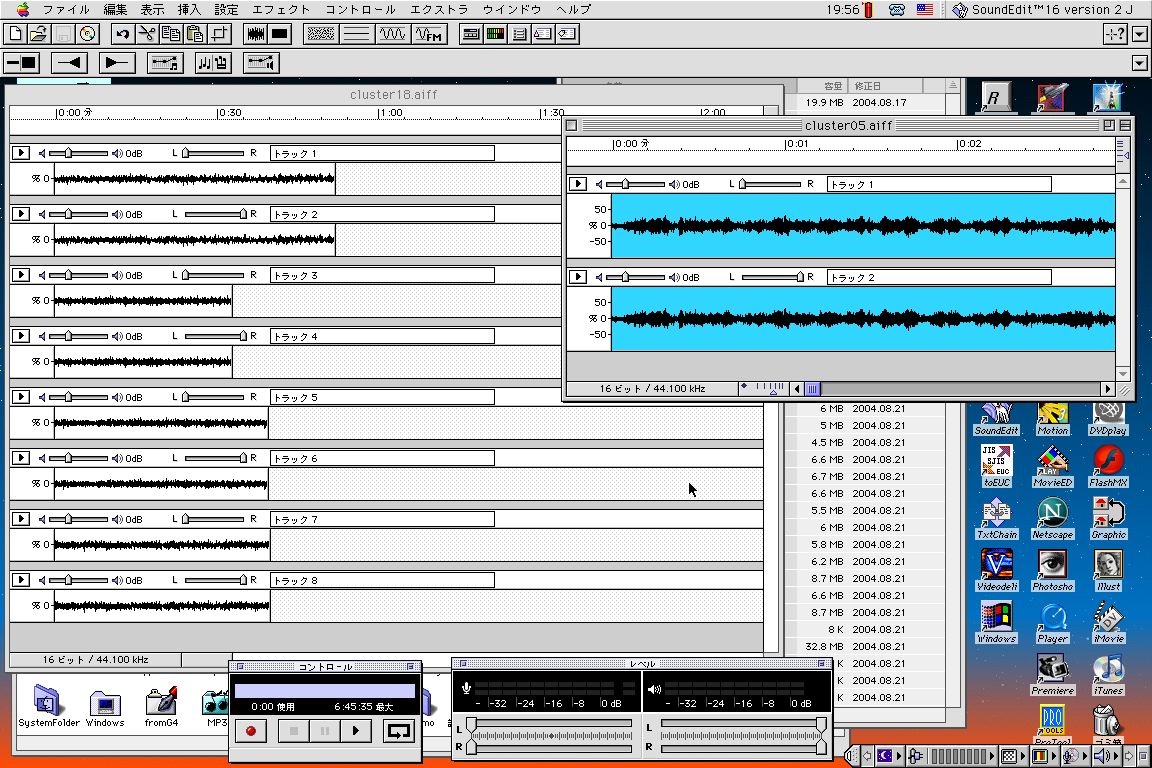Viewport: 1152px width, 768px height.
Task: Click the cluster05.aiff horizontal scrollbar thumb
Action: coord(812,389)
